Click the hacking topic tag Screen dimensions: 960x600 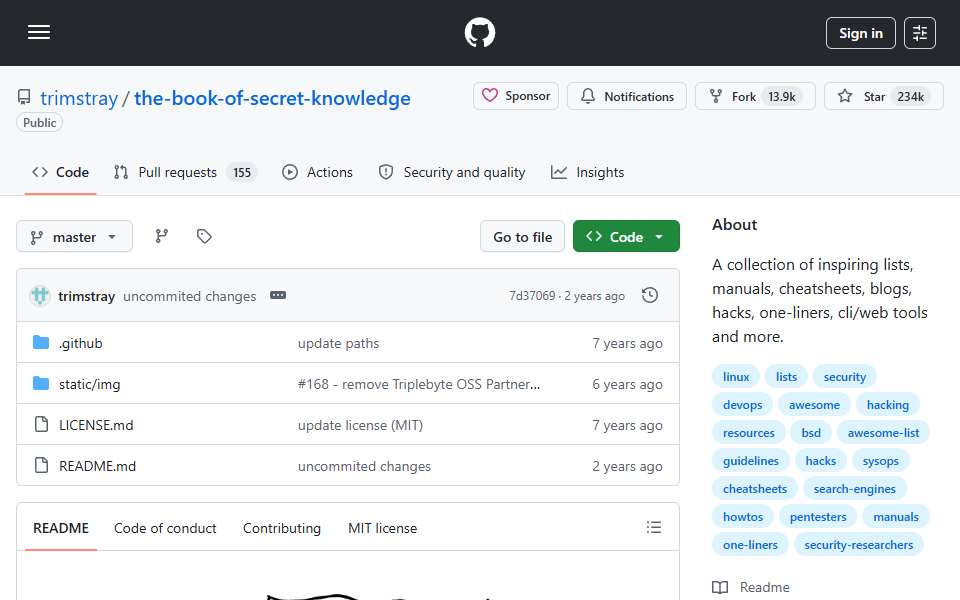[888, 405]
